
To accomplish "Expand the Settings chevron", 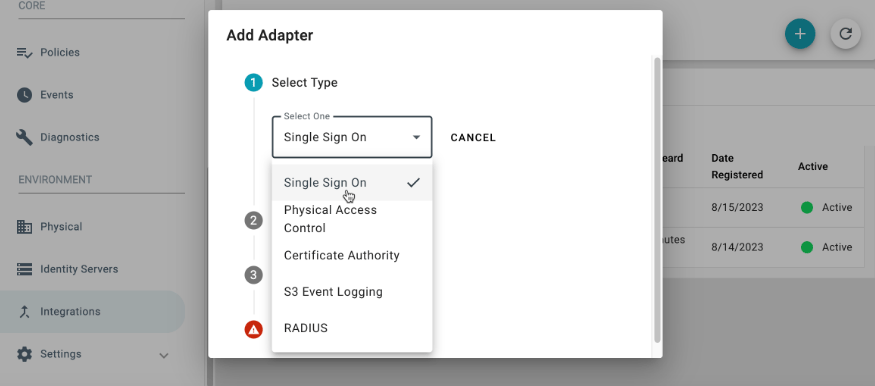I will point(164,355).
